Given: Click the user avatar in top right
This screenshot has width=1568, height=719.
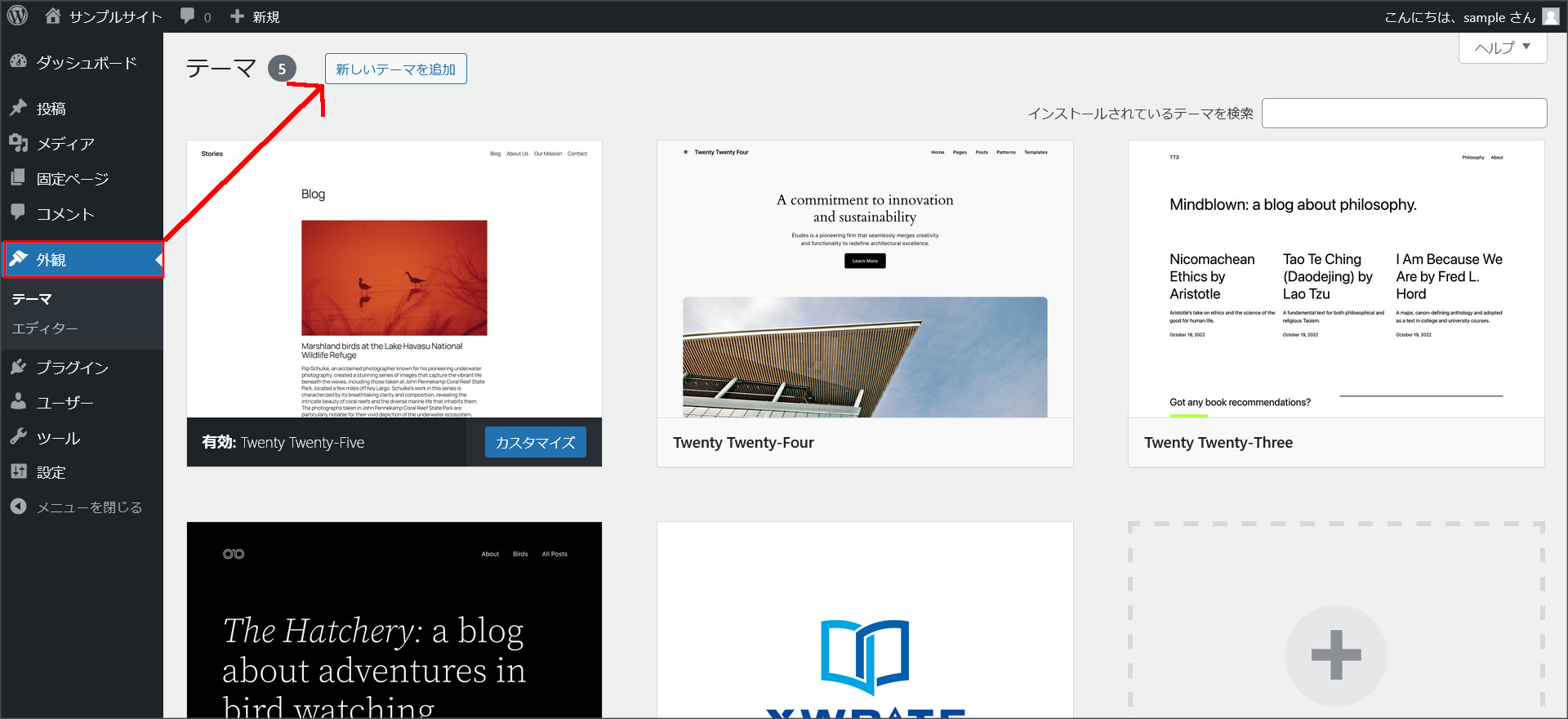Looking at the screenshot, I should (x=1550, y=16).
